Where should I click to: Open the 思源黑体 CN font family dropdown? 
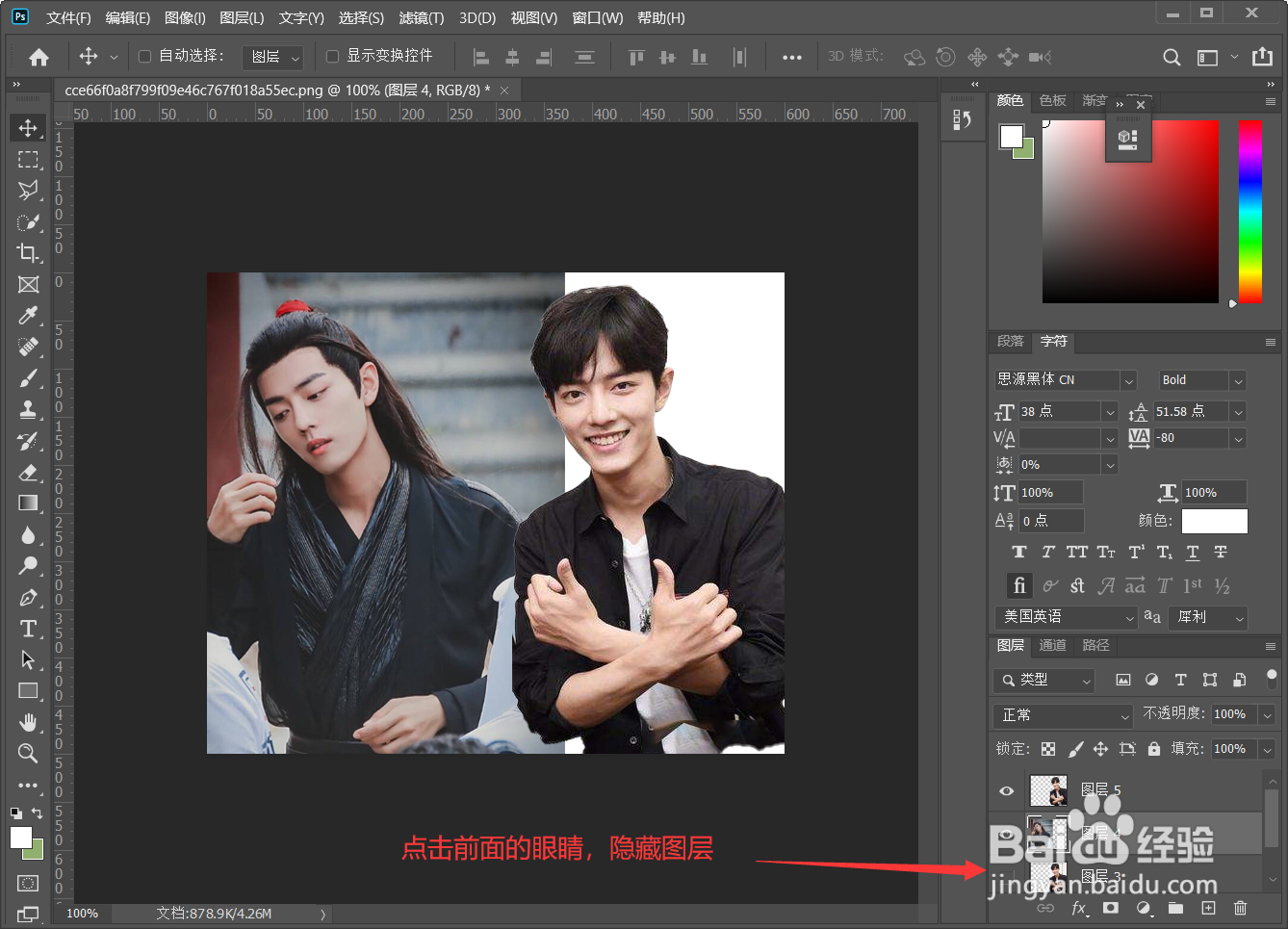pos(1066,380)
